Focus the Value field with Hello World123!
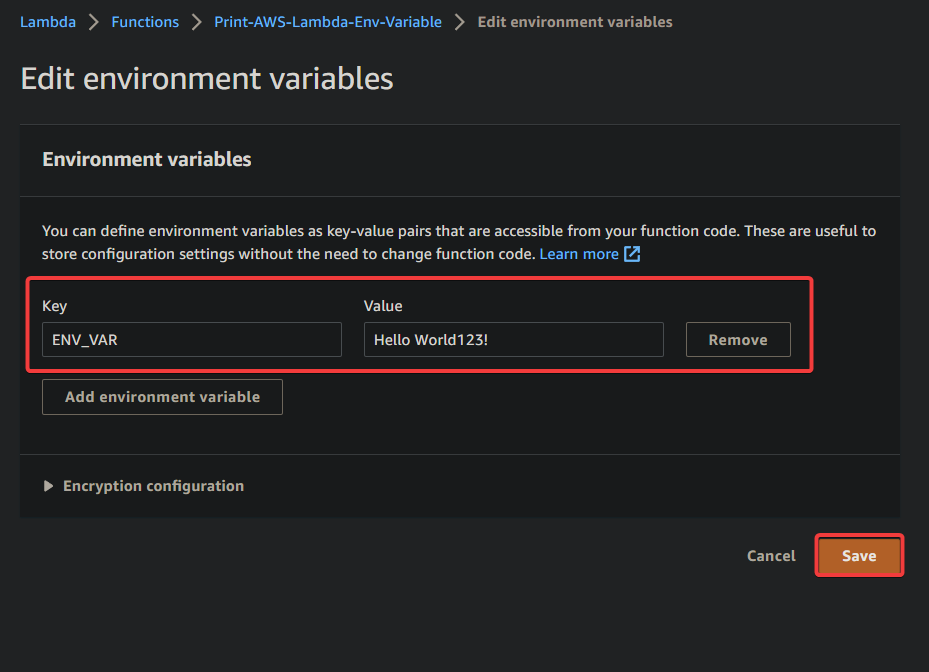Screen dimensions: 929x672 pos(514,340)
